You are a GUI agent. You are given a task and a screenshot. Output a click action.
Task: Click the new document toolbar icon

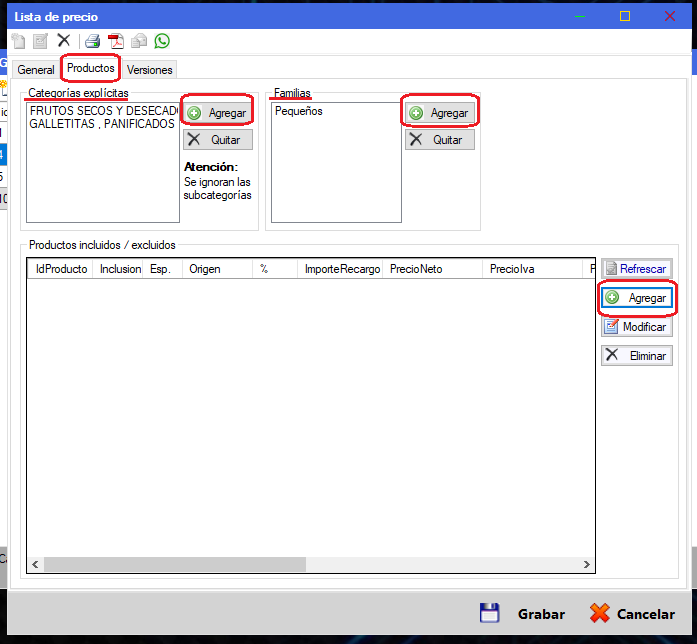pyautogui.click(x=18, y=41)
